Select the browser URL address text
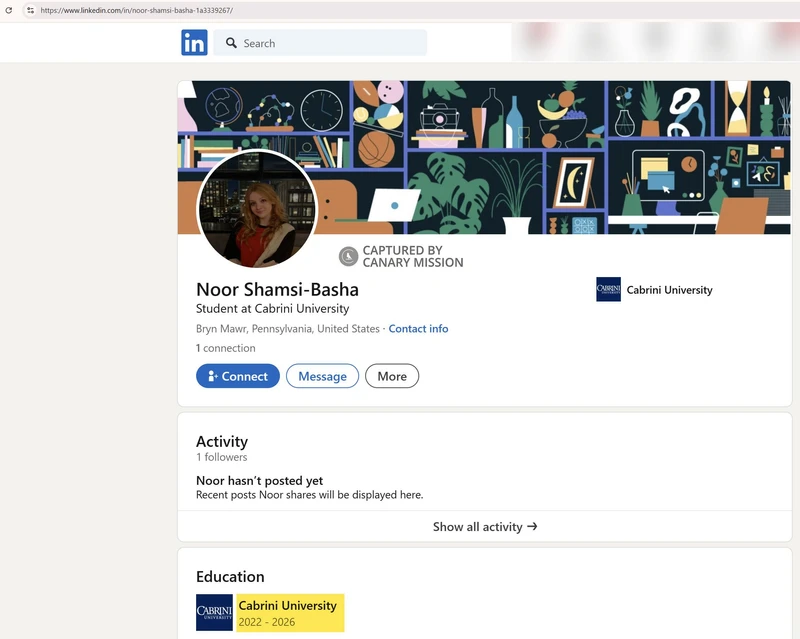 137,10
